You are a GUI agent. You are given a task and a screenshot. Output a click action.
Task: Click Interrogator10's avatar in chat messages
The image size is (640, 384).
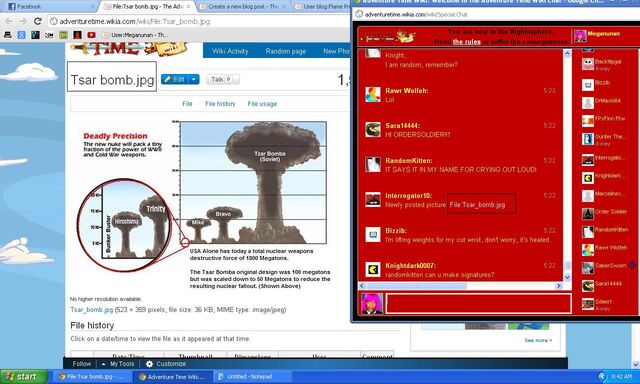point(373,200)
